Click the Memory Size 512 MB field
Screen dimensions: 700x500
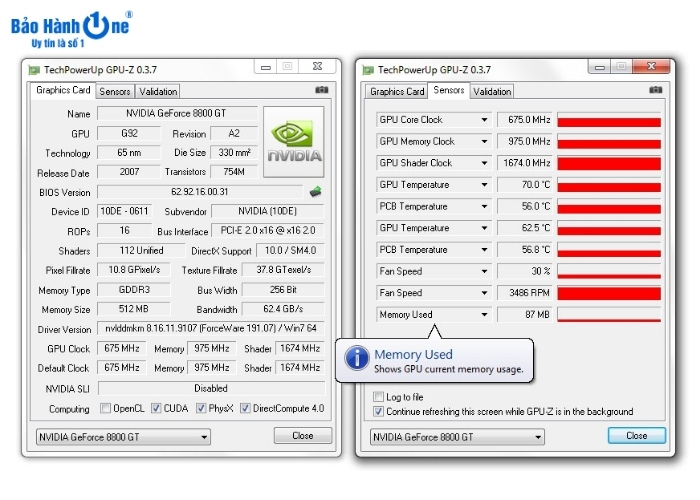click(x=133, y=309)
